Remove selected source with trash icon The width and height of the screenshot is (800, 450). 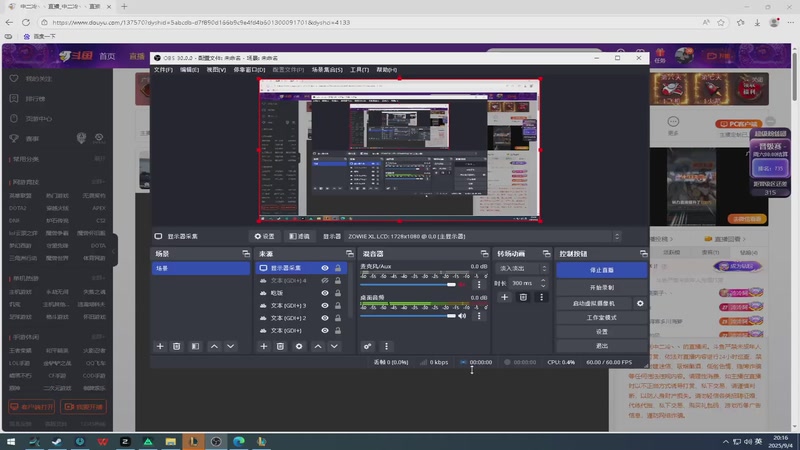(280, 346)
